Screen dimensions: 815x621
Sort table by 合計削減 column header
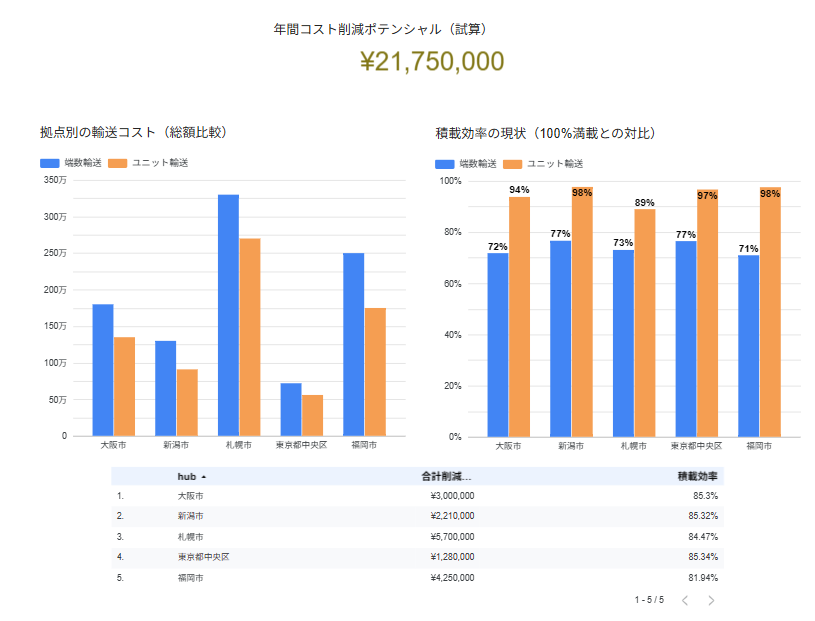point(448,477)
